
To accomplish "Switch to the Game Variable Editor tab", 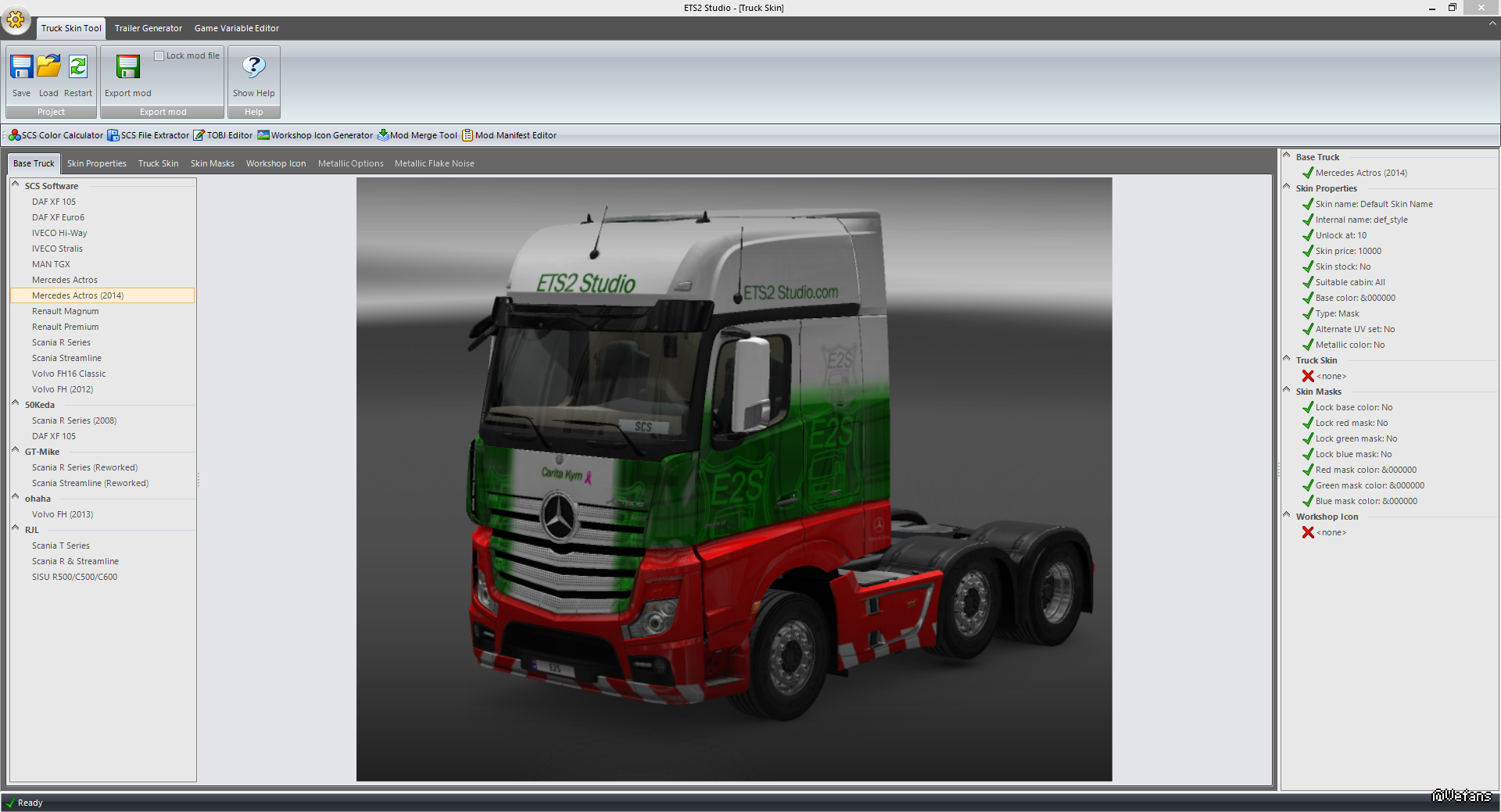I will point(237,28).
